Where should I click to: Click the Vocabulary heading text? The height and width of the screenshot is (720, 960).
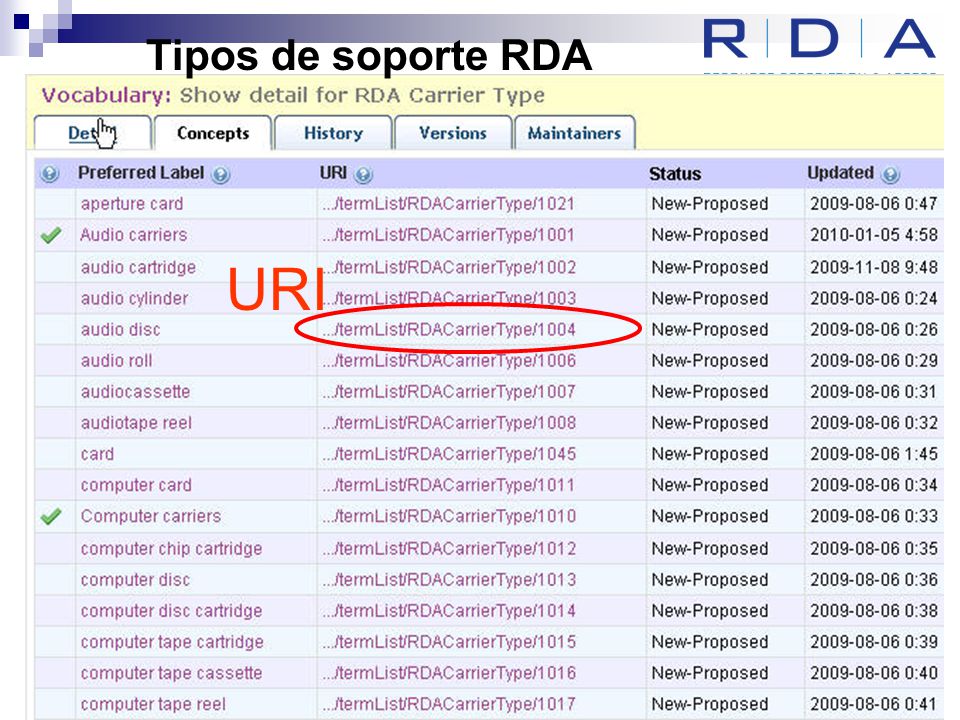[x=293, y=96]
